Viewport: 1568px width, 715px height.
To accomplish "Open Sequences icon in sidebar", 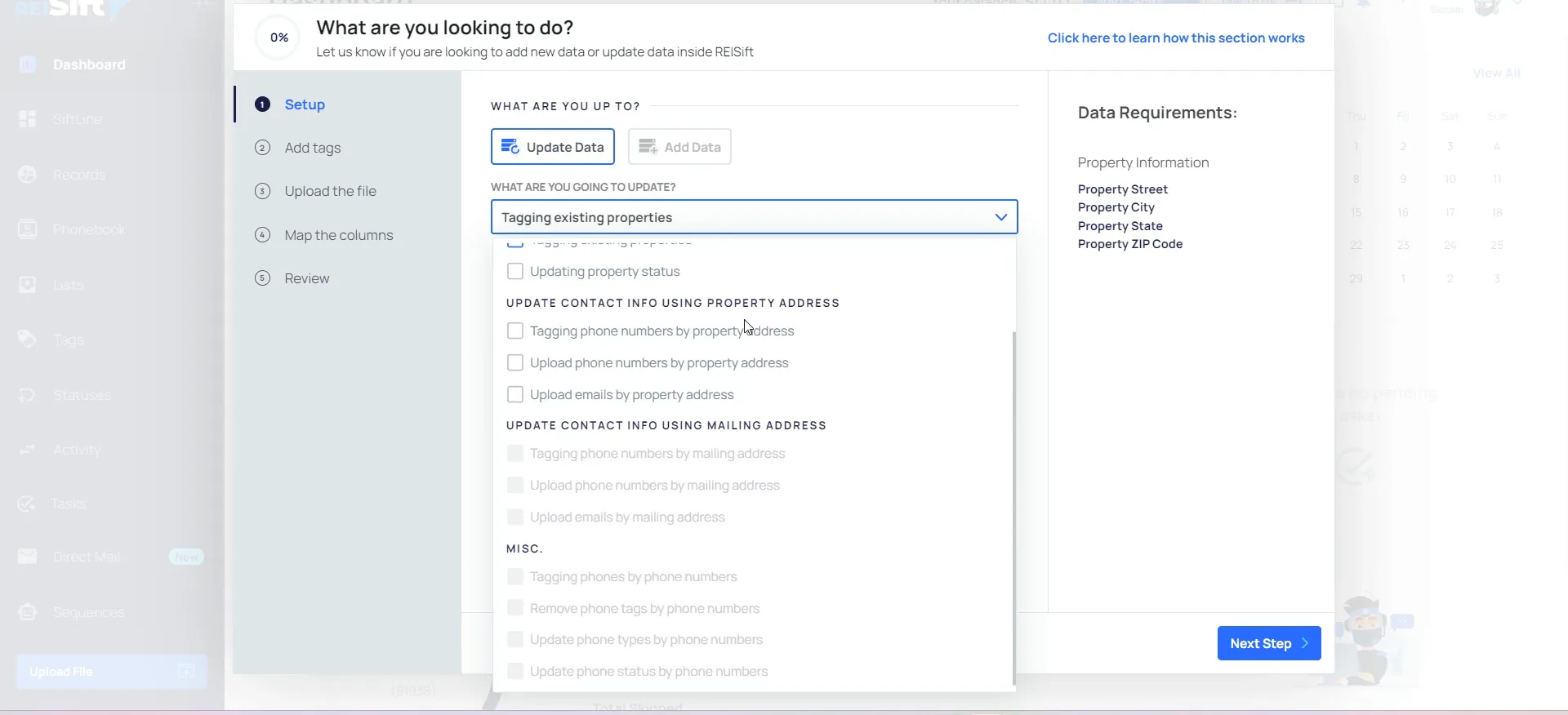I will tap(28, 612).
